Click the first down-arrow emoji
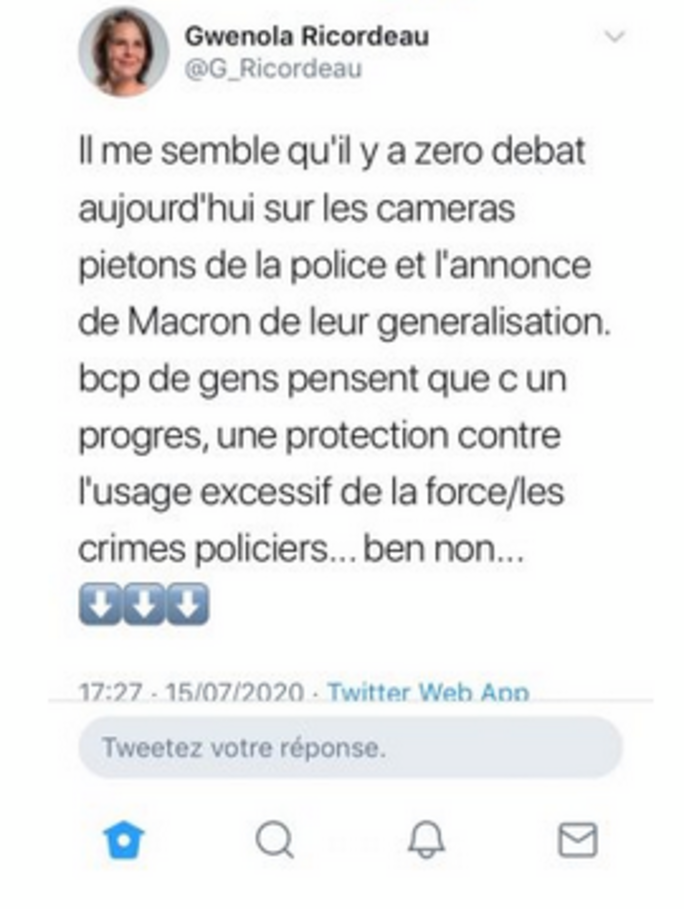Image resolution: width=684 pixels, height=909 pixels. [99, 605]
